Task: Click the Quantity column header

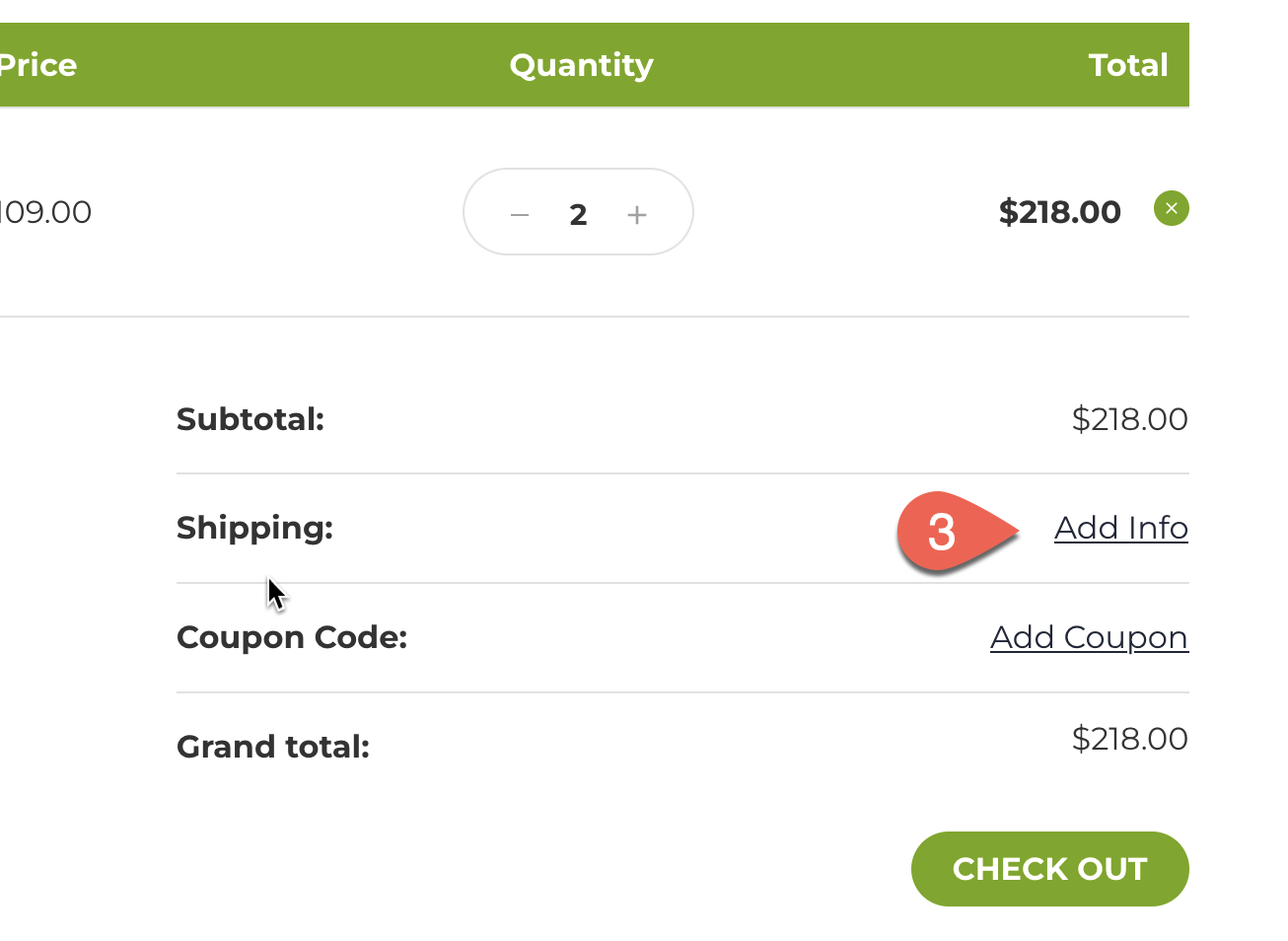Action: [x=581, y=65]
